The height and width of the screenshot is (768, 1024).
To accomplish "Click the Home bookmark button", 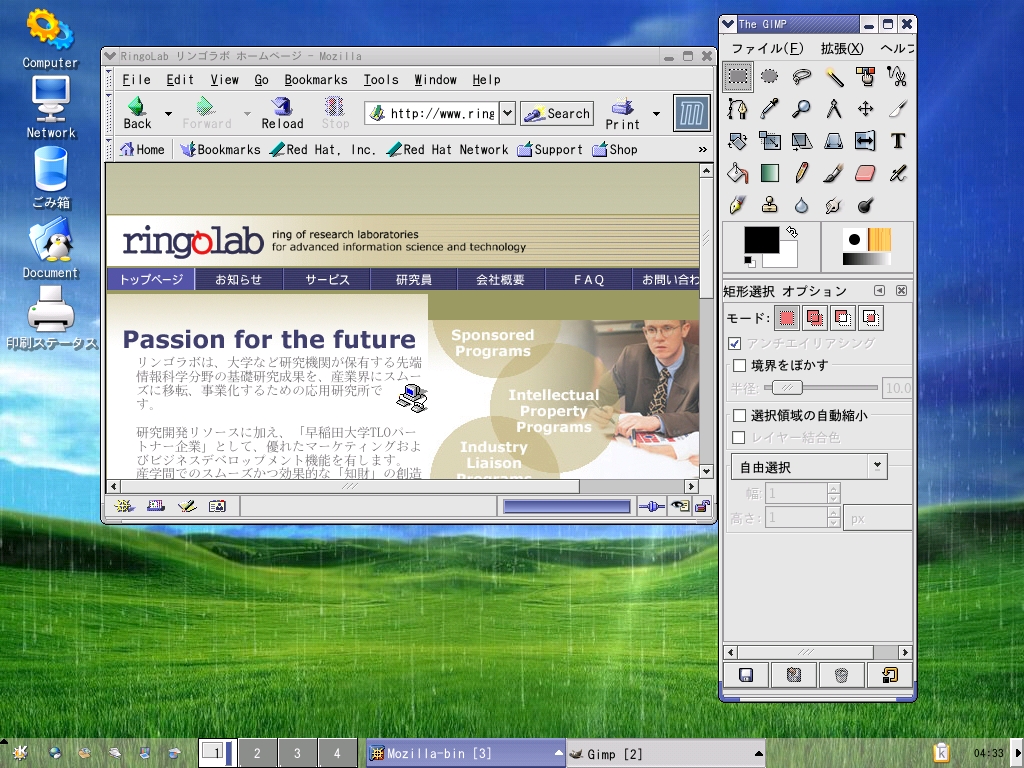I will (142, 150).
